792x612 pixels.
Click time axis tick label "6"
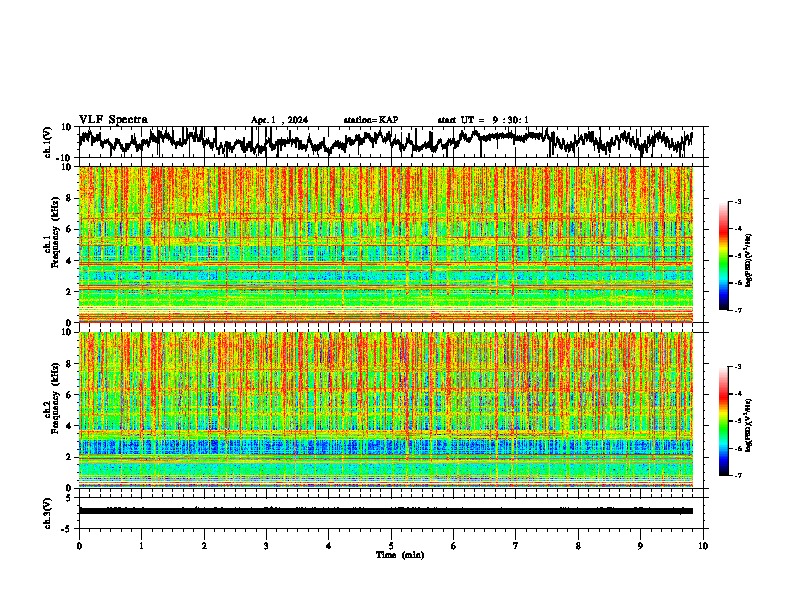point(454,546)
